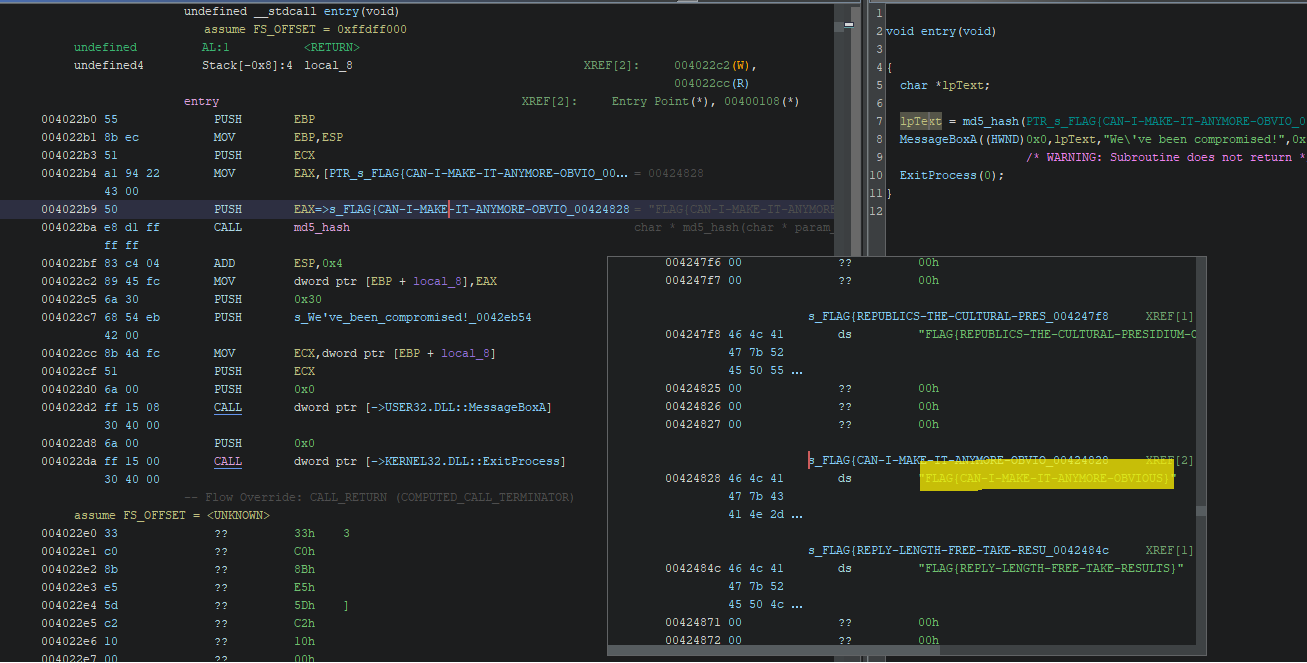This screenshot has width=1307, height=663.
Task: Click the highlighted lpText variable on decompiler line 7
Action: [921, 121]
